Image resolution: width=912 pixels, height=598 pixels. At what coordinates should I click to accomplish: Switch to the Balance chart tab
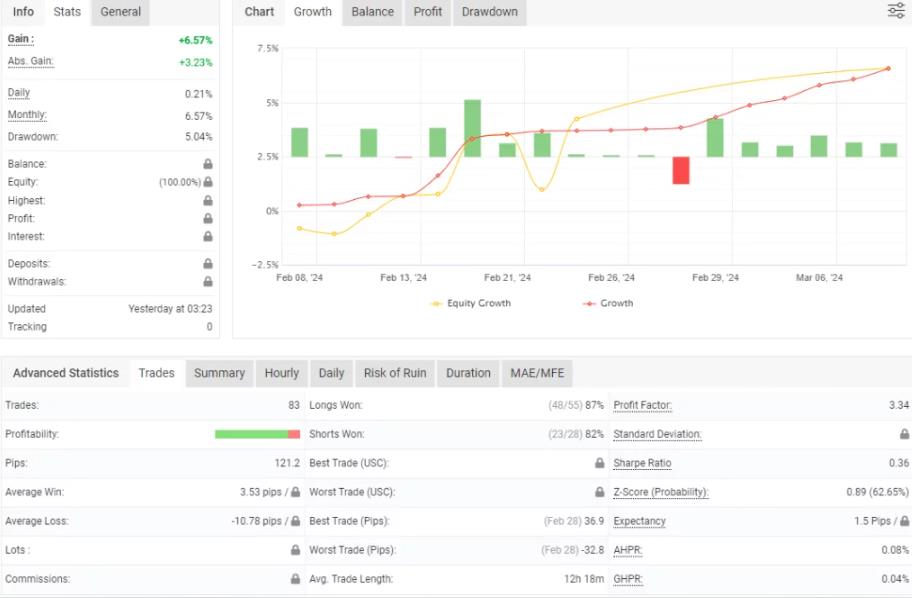(x=372, y=12)
